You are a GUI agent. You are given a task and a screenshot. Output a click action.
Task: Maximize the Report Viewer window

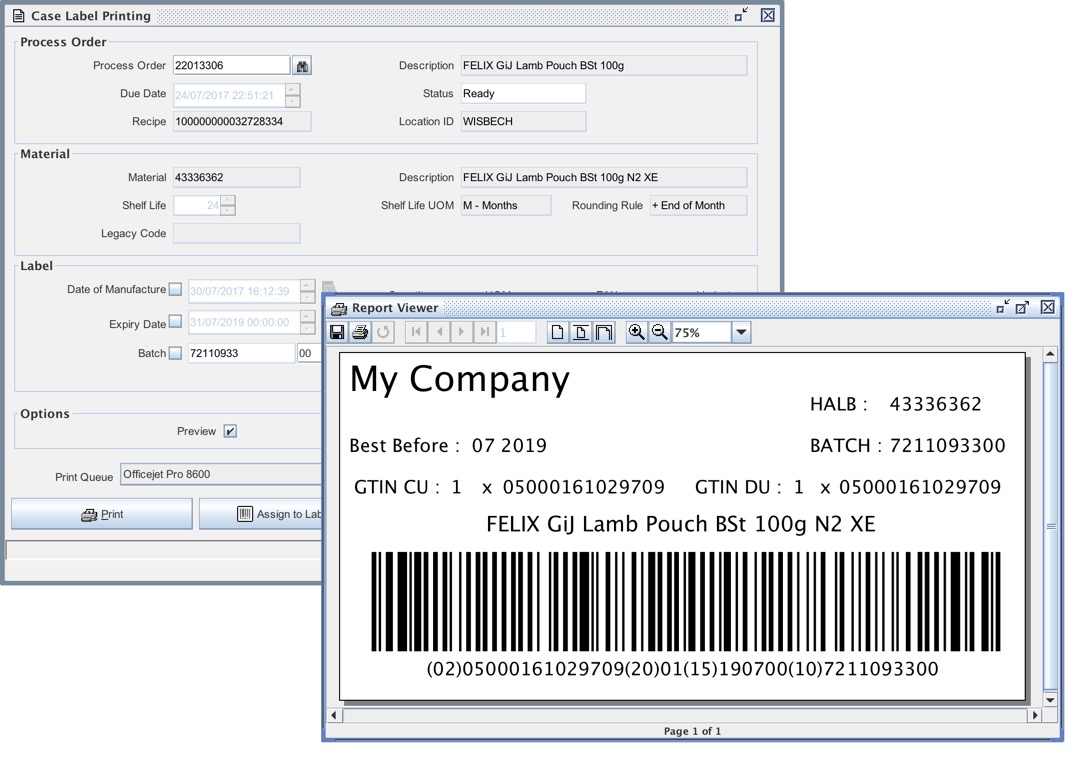coord(1022,308)
